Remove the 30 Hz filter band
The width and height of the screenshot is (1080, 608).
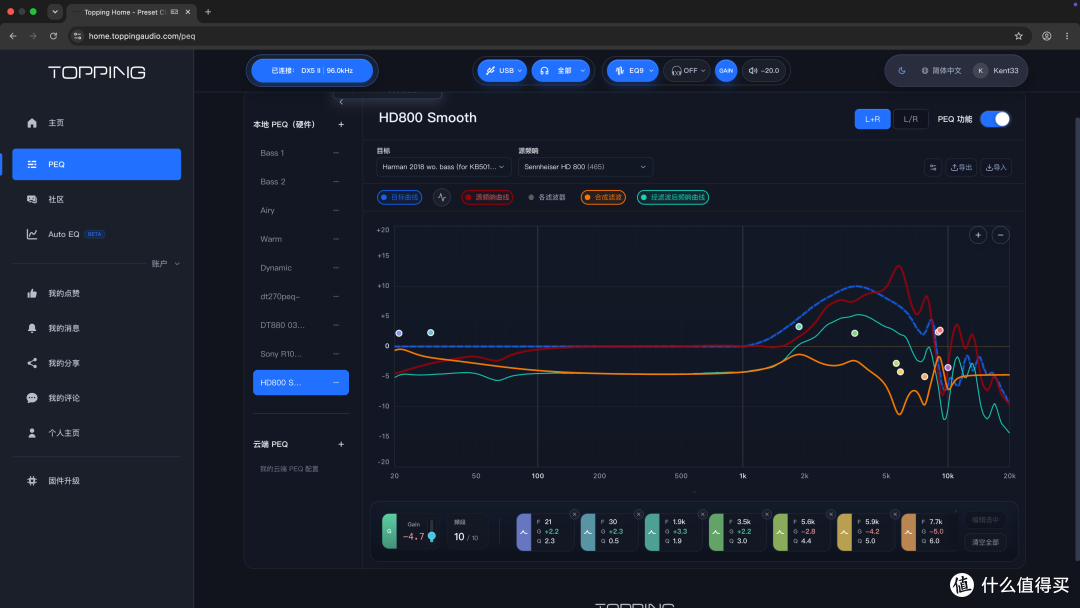[x=638, y=514]
